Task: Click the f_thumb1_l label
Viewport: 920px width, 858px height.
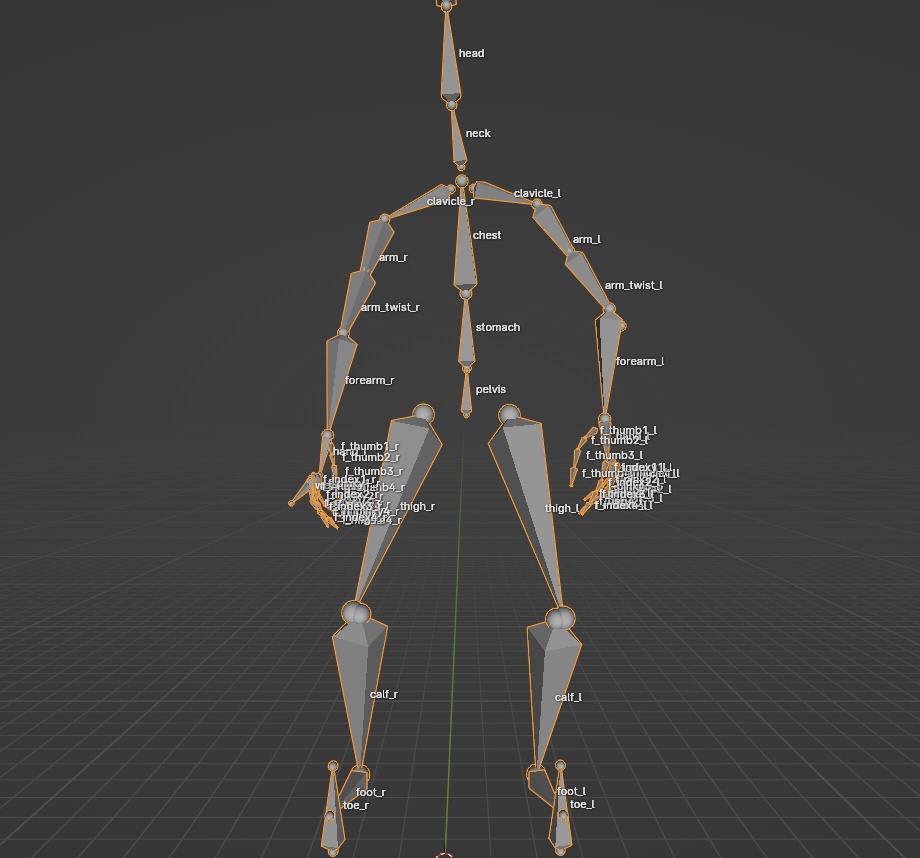Action: coord(628,430)
